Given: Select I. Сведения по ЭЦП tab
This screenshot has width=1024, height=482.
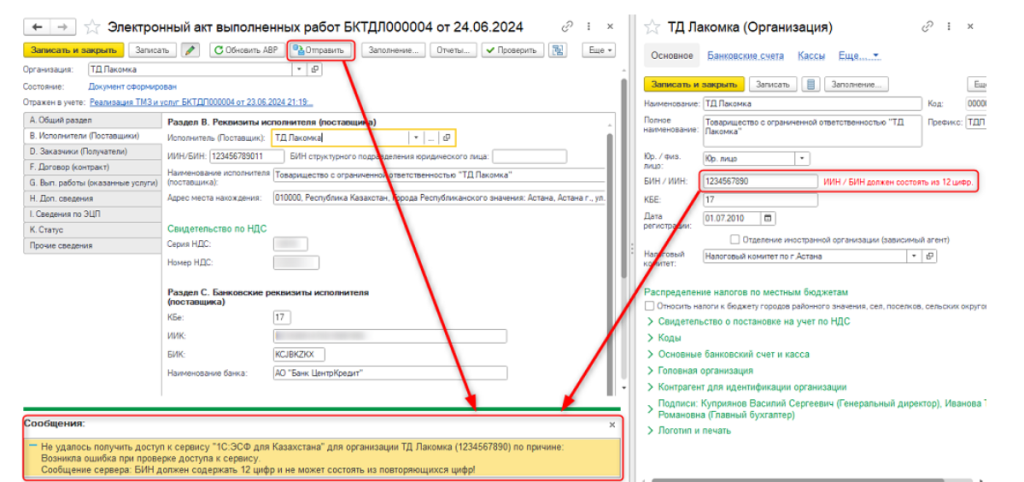Looking at the screenshot, I should [x=91, y=214].
